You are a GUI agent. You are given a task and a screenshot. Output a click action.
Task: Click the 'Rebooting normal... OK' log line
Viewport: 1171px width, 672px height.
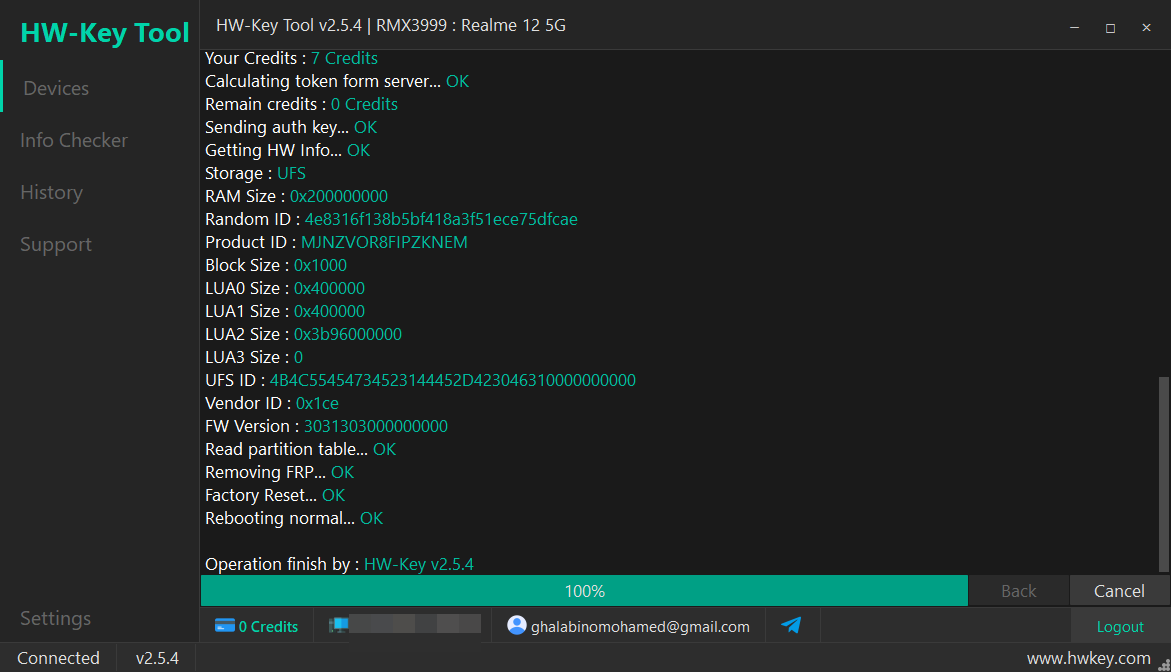click(x=293, y=518)
